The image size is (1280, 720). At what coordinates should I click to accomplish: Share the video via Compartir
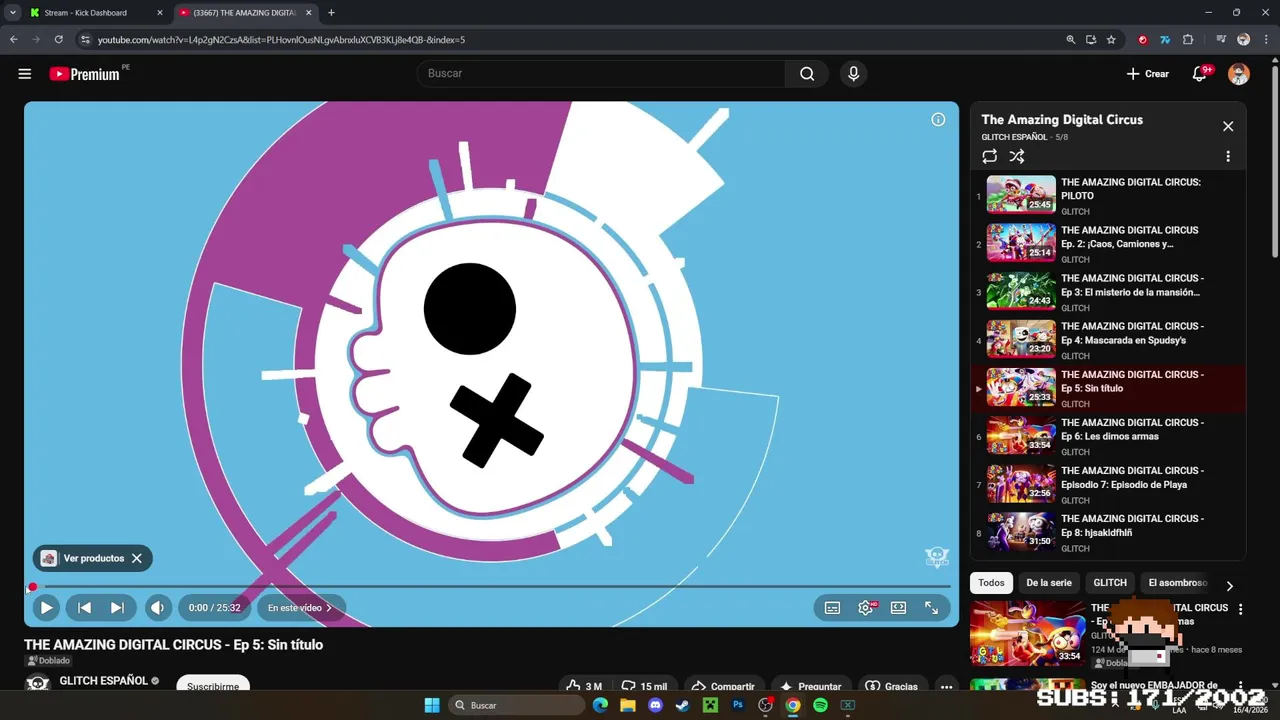point(723,686)
